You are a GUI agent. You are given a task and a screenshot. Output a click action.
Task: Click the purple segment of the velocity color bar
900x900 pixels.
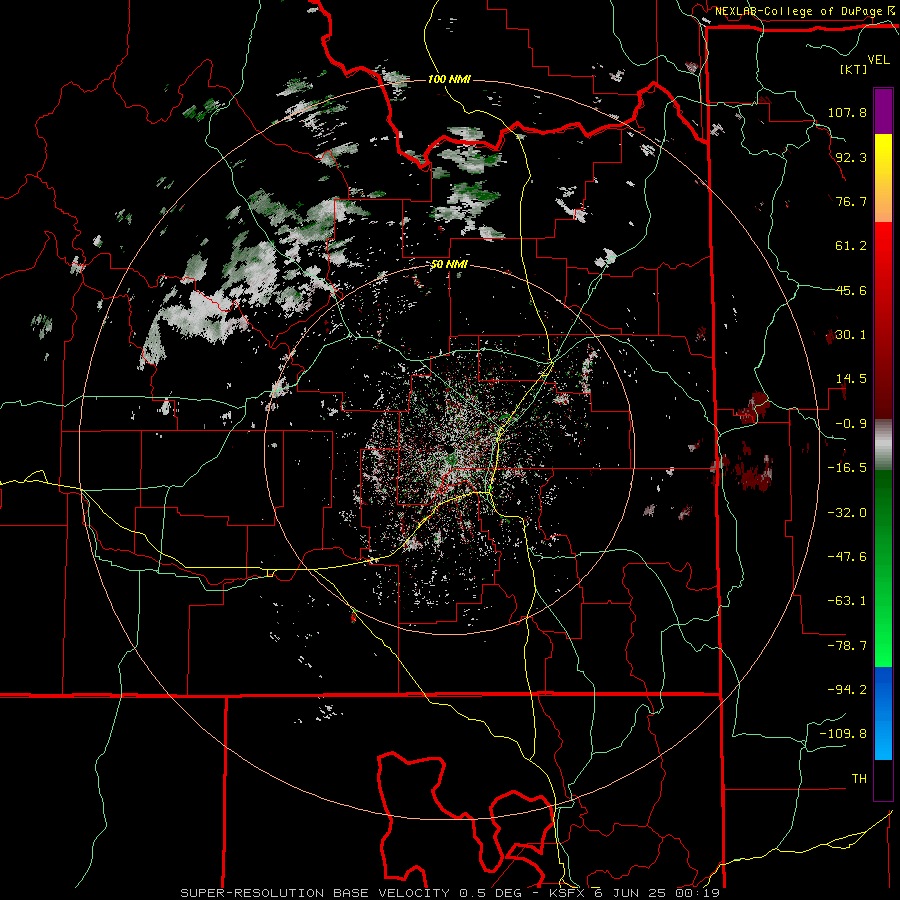coord(883,111)
